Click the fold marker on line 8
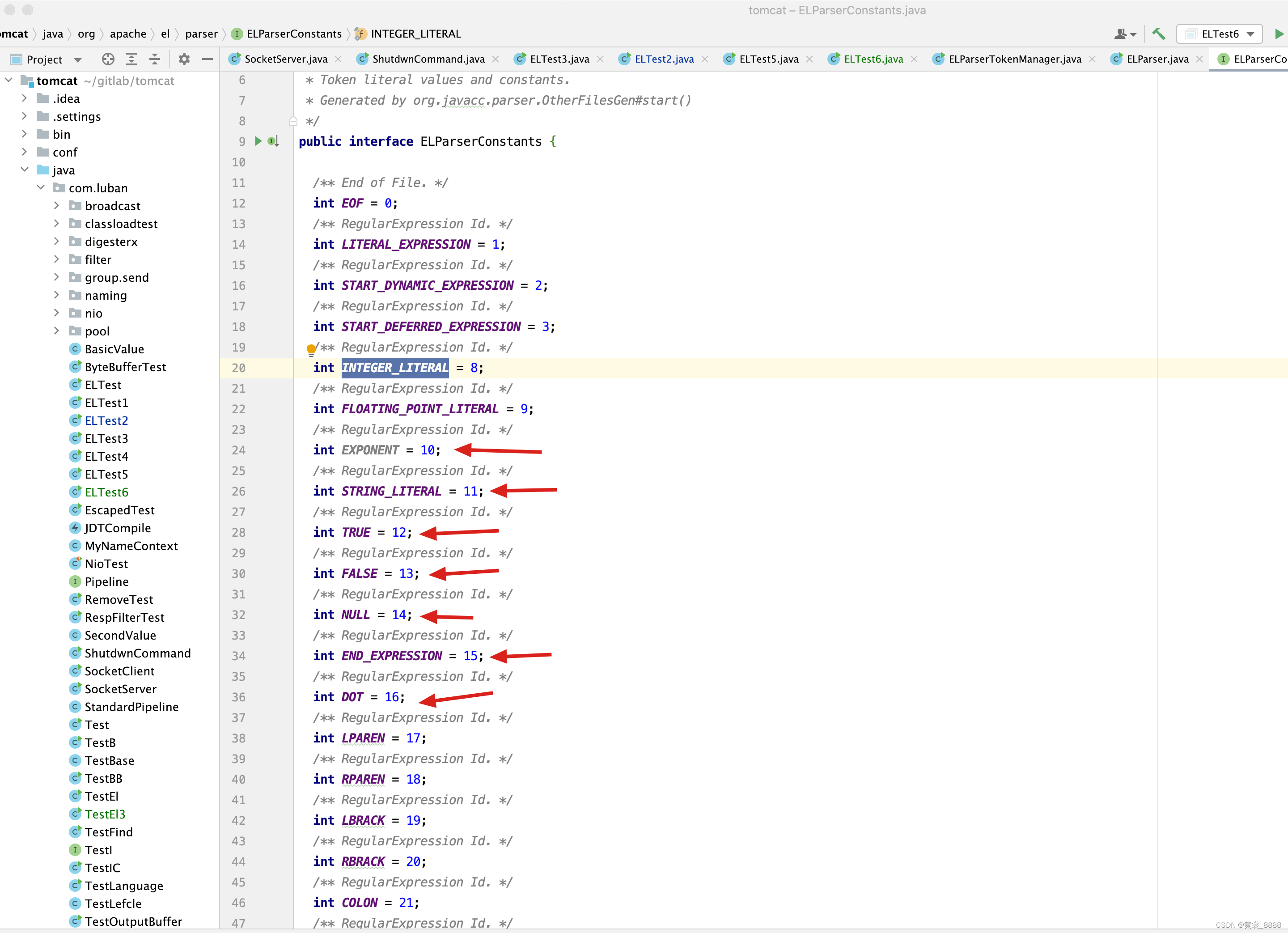The height and width of the screenshot is (933, 1288). 293,120
